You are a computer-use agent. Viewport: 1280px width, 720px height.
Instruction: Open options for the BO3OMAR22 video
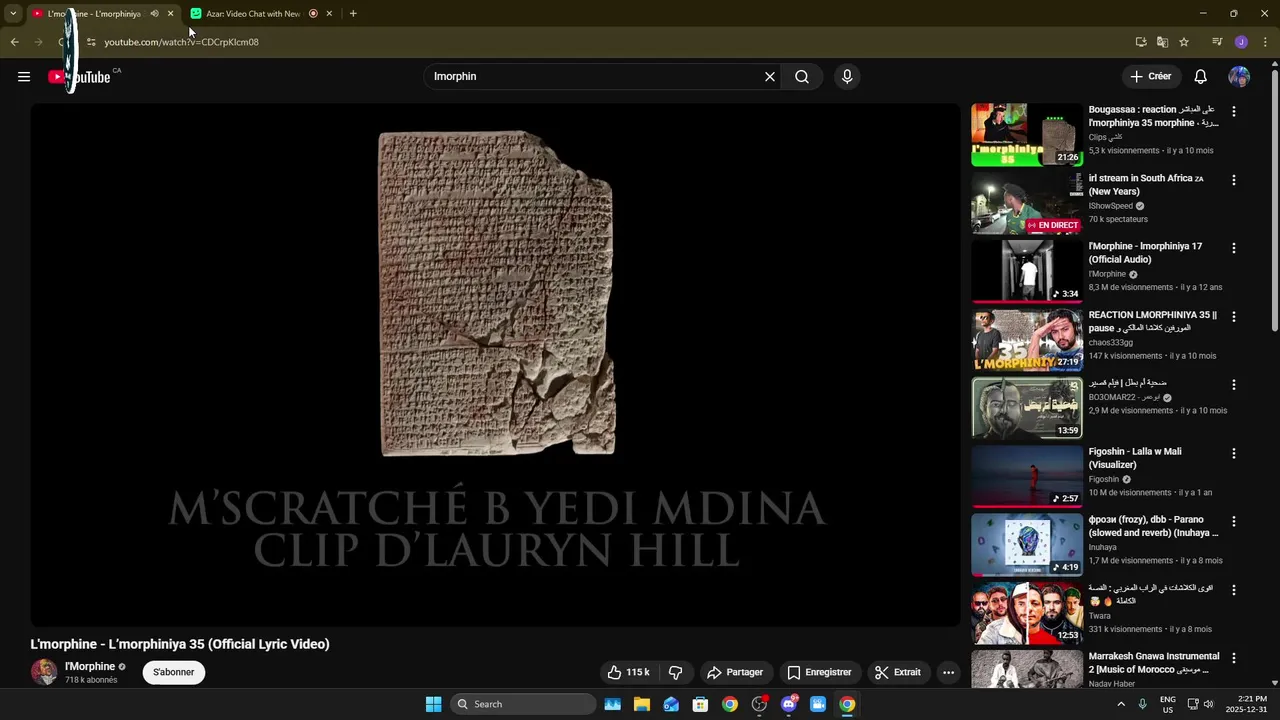pos(1234,385)
